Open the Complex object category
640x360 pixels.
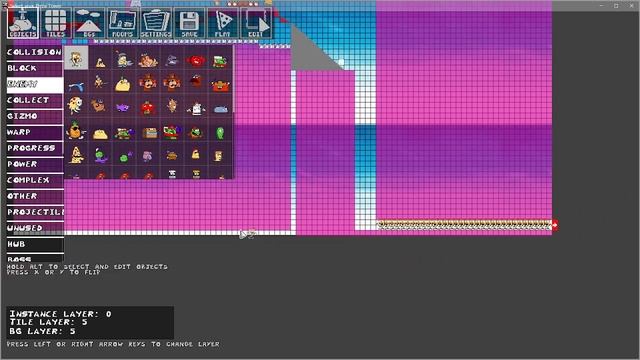[x=35, y=180]
